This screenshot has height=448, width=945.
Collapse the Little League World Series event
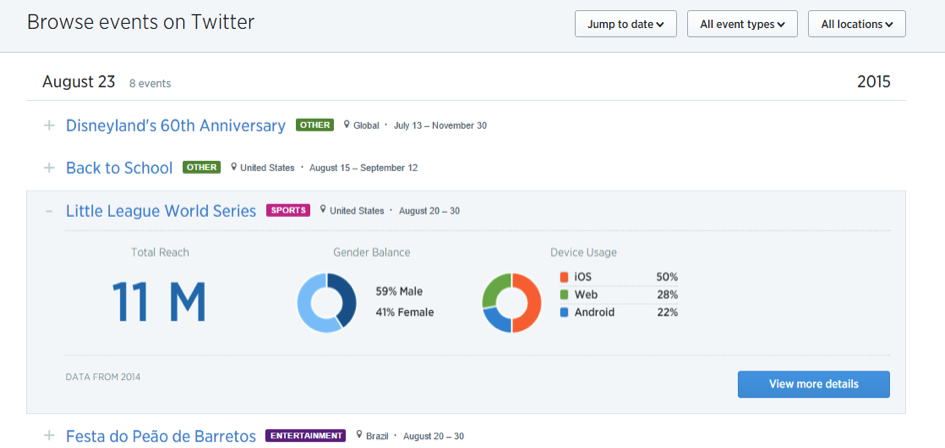[x=48, y=211]
